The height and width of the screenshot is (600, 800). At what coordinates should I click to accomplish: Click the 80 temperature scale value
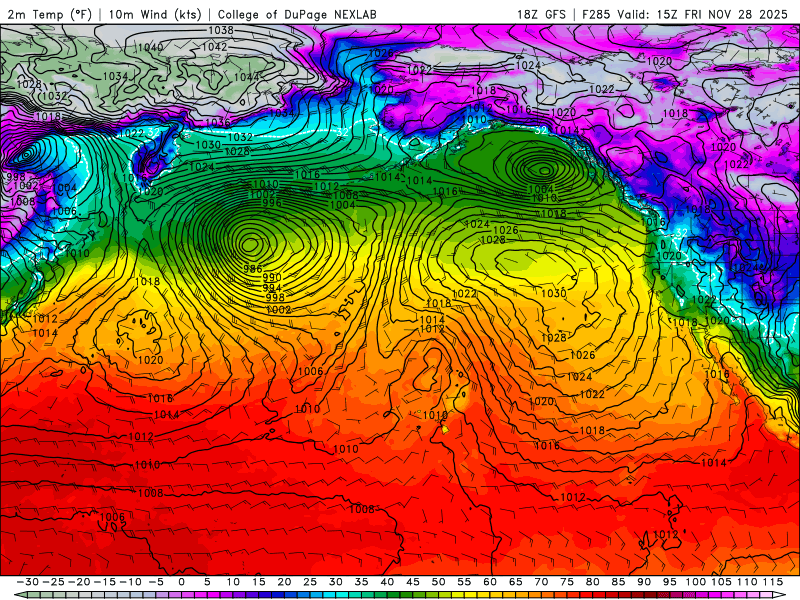coord(592,582)
